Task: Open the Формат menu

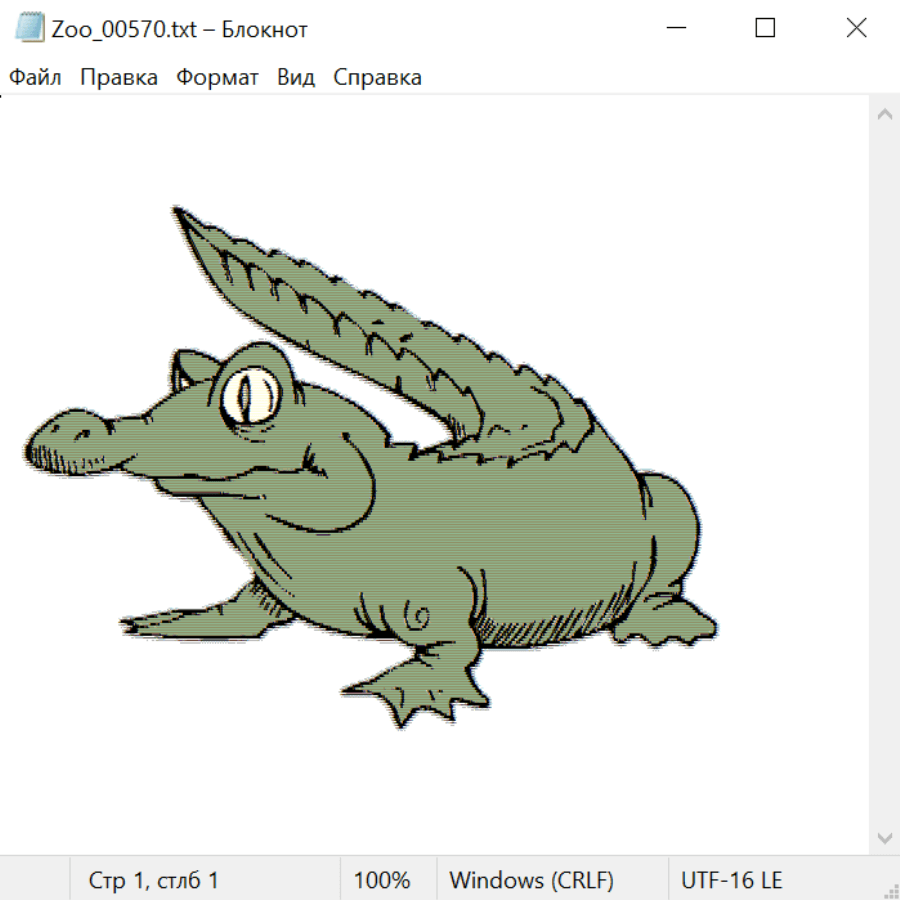Action: click(x=217, y=78)
